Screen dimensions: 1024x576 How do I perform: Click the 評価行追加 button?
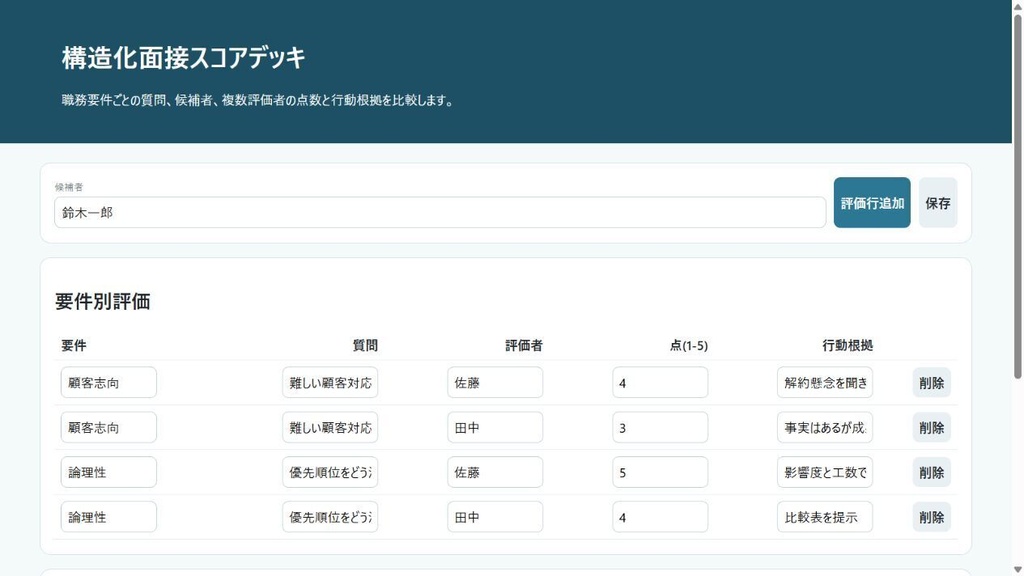872,202
